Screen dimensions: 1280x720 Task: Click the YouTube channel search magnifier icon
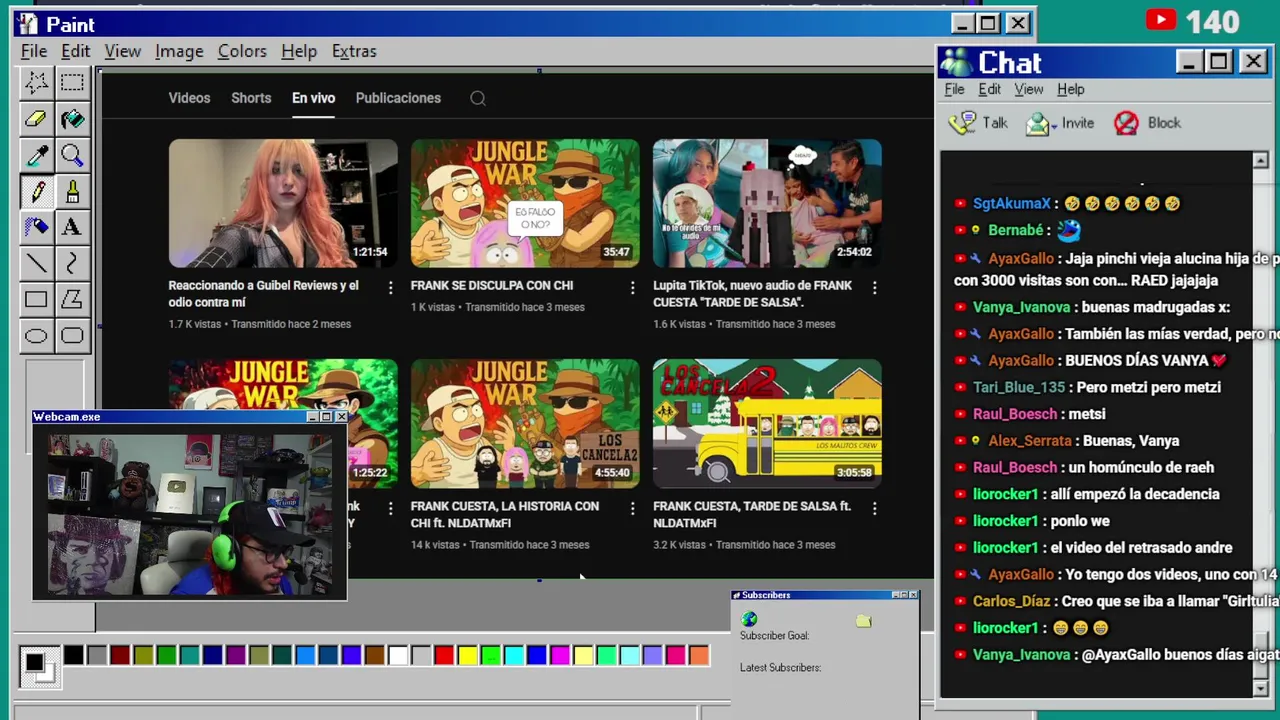click(x=478, y=98)
